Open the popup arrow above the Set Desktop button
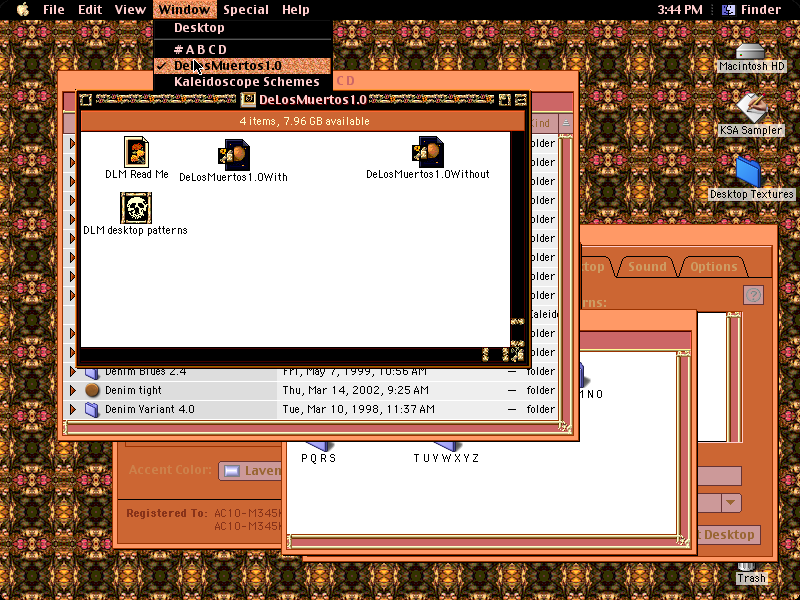 731,503
